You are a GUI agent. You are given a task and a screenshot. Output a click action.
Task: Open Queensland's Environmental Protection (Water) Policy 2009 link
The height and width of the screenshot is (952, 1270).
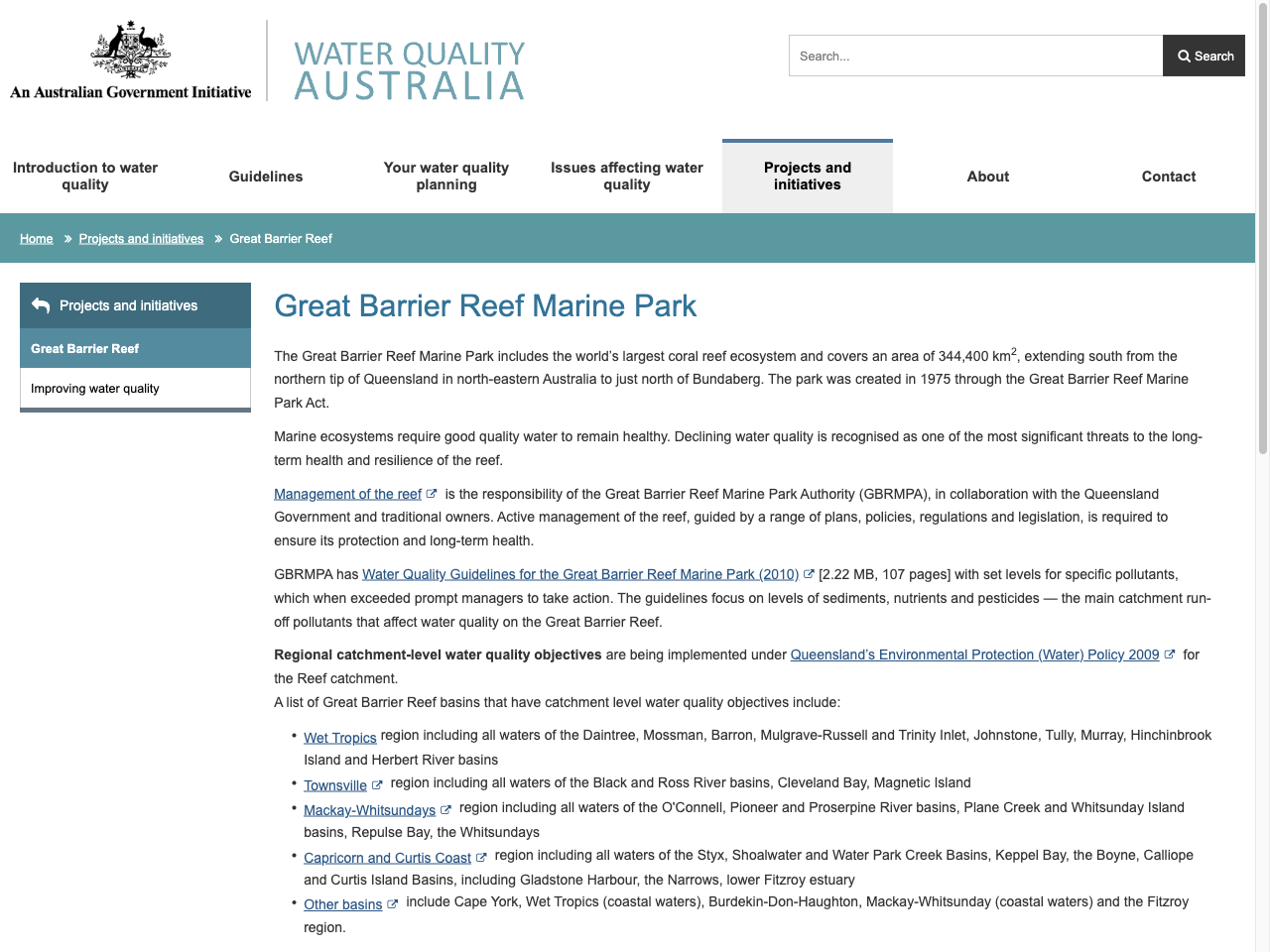click(x=974, y=654)
